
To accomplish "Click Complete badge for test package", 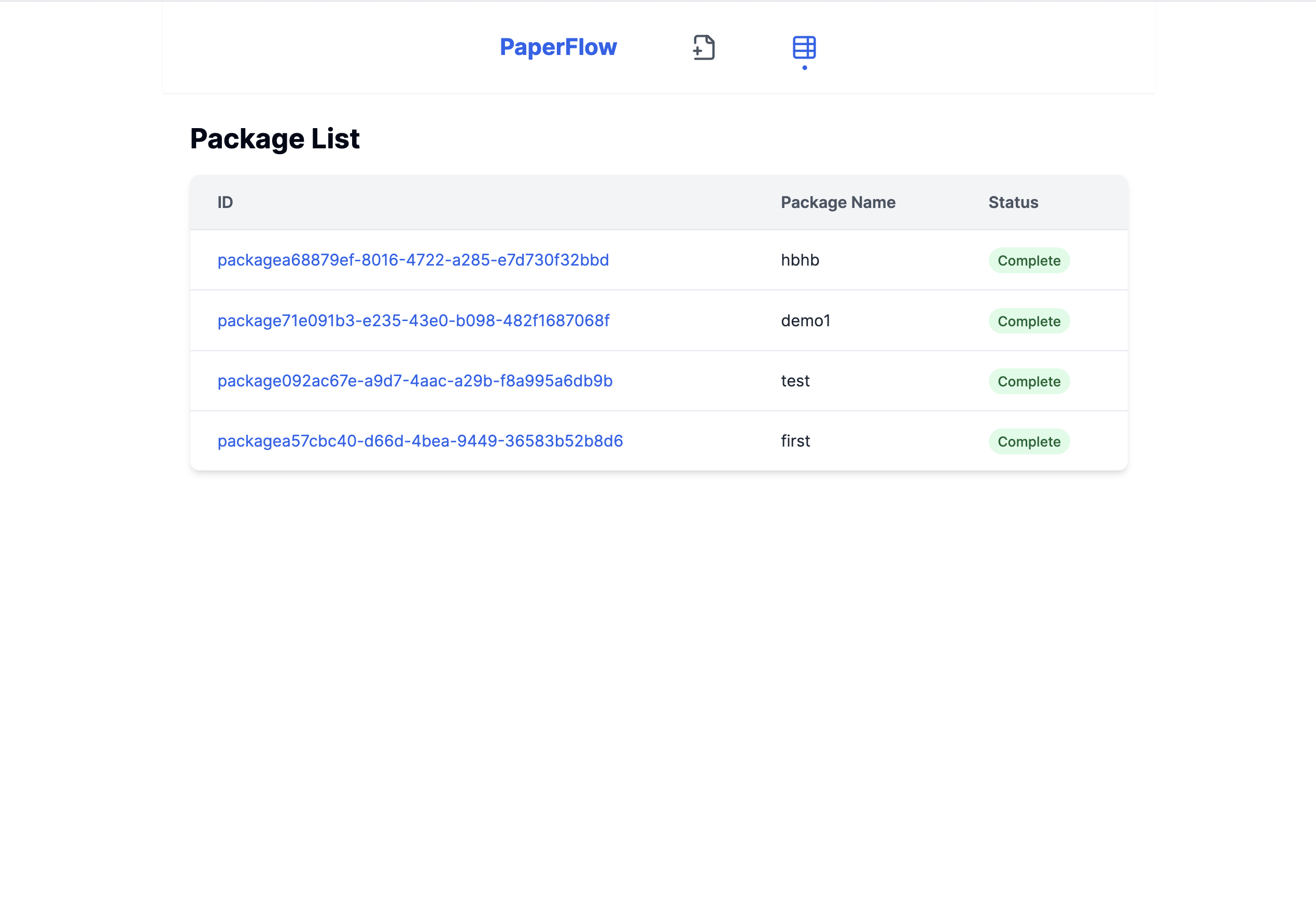I will 1028,381.
